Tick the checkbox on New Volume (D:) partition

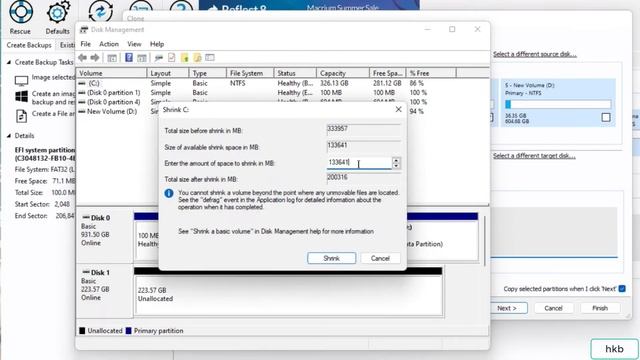click(606, 118)
